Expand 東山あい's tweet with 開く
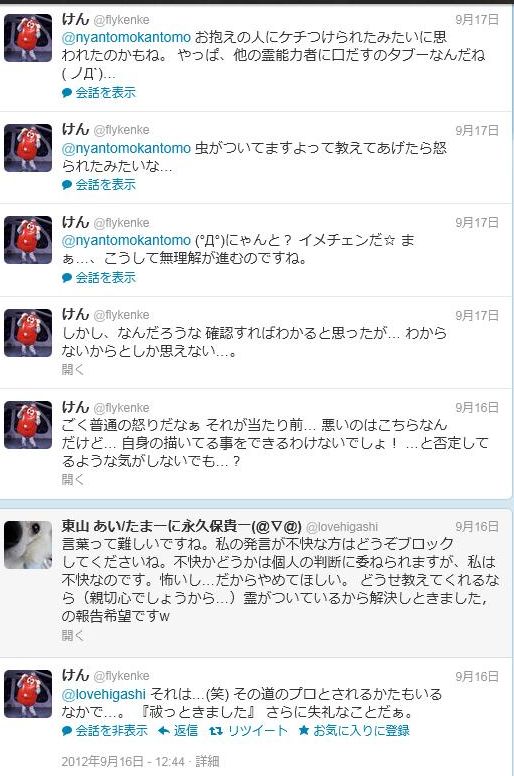514x776 pixels. click(x=73, y=635)
